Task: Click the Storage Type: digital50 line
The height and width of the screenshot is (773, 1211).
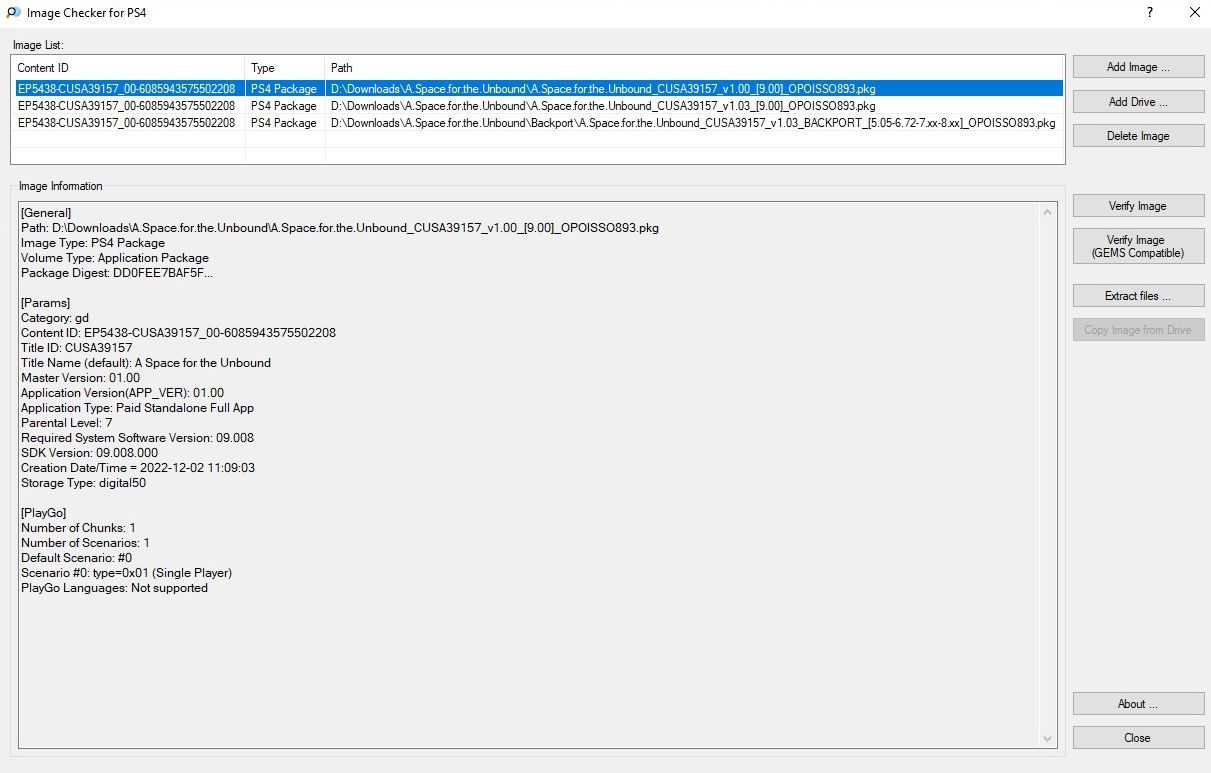Action: [x=84, y=483]
